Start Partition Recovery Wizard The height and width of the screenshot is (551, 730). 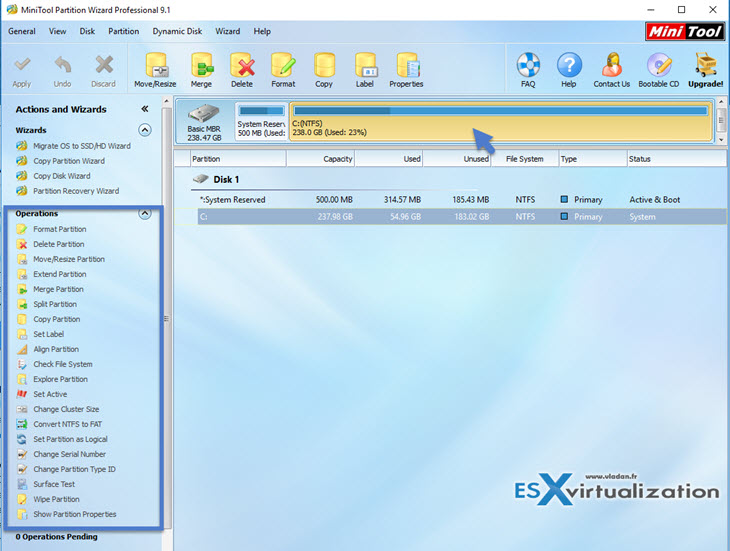(x=68, y=191)
